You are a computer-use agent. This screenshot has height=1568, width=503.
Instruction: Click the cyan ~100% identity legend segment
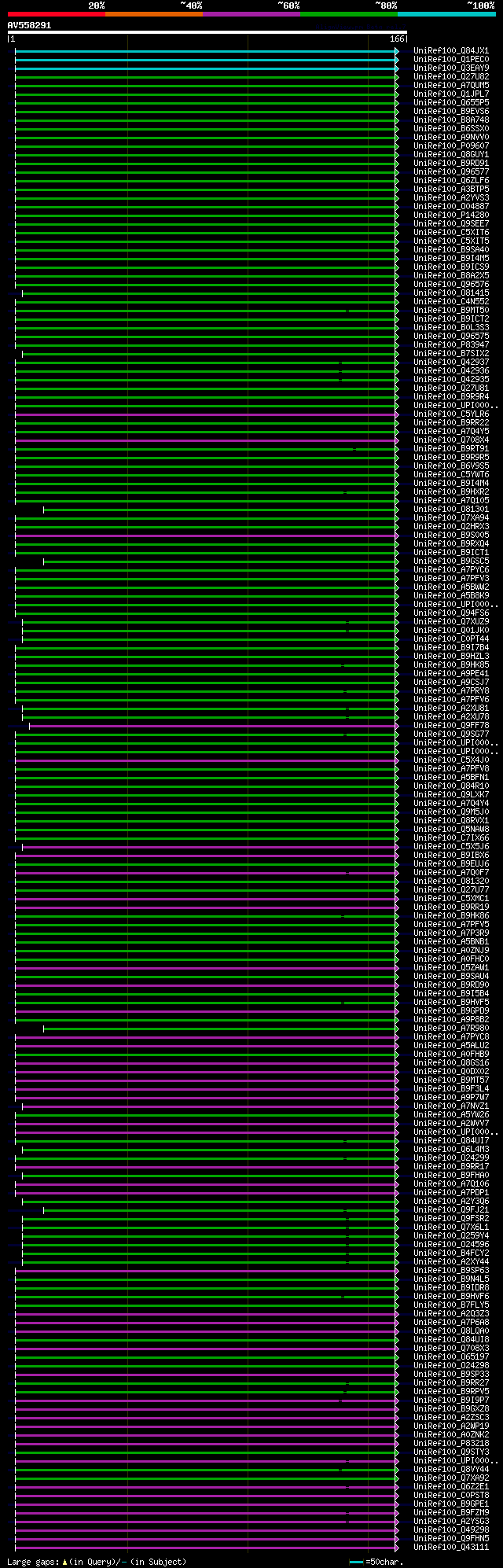tap(446, 14)
